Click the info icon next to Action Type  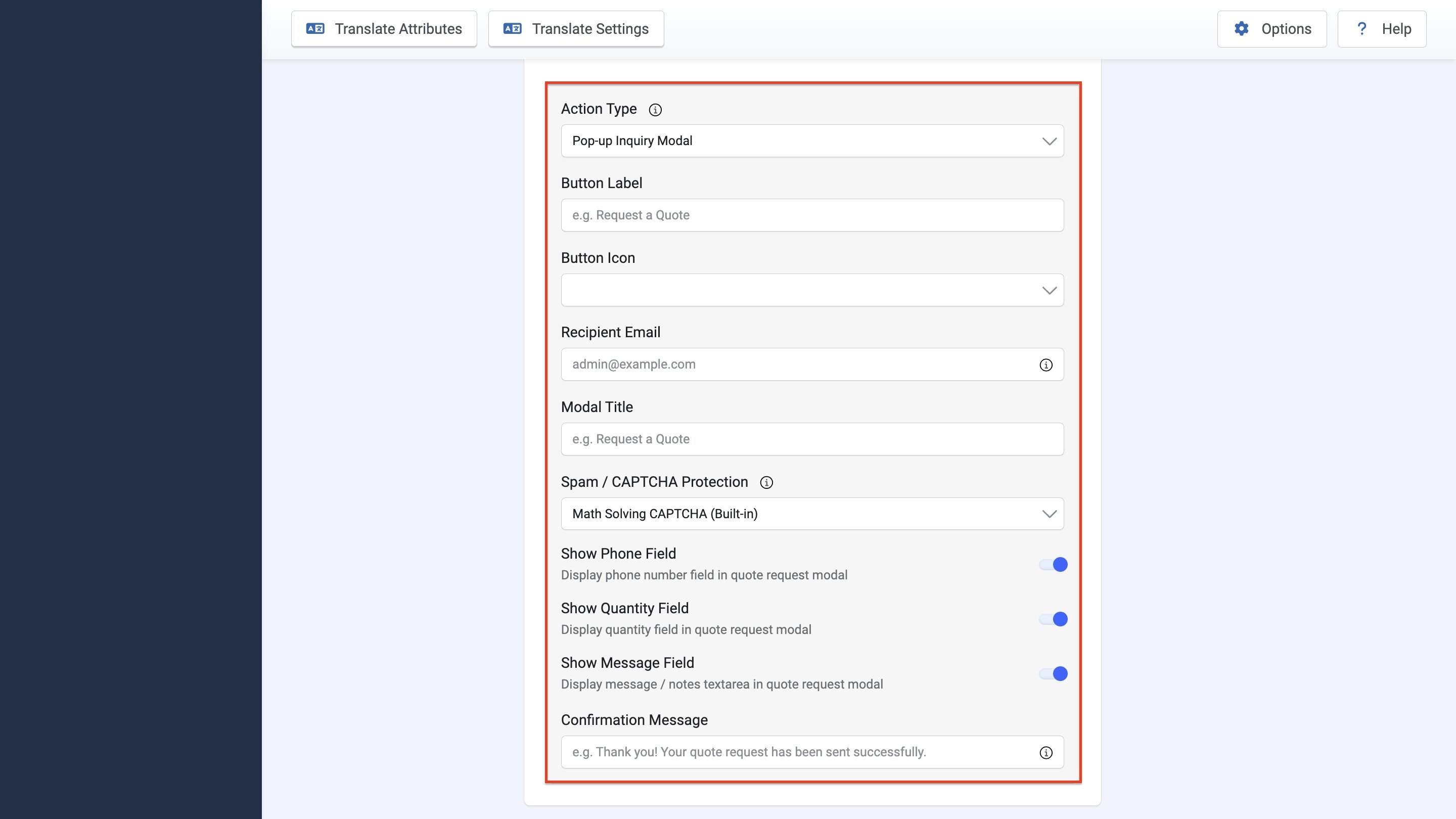pos(655,110)
